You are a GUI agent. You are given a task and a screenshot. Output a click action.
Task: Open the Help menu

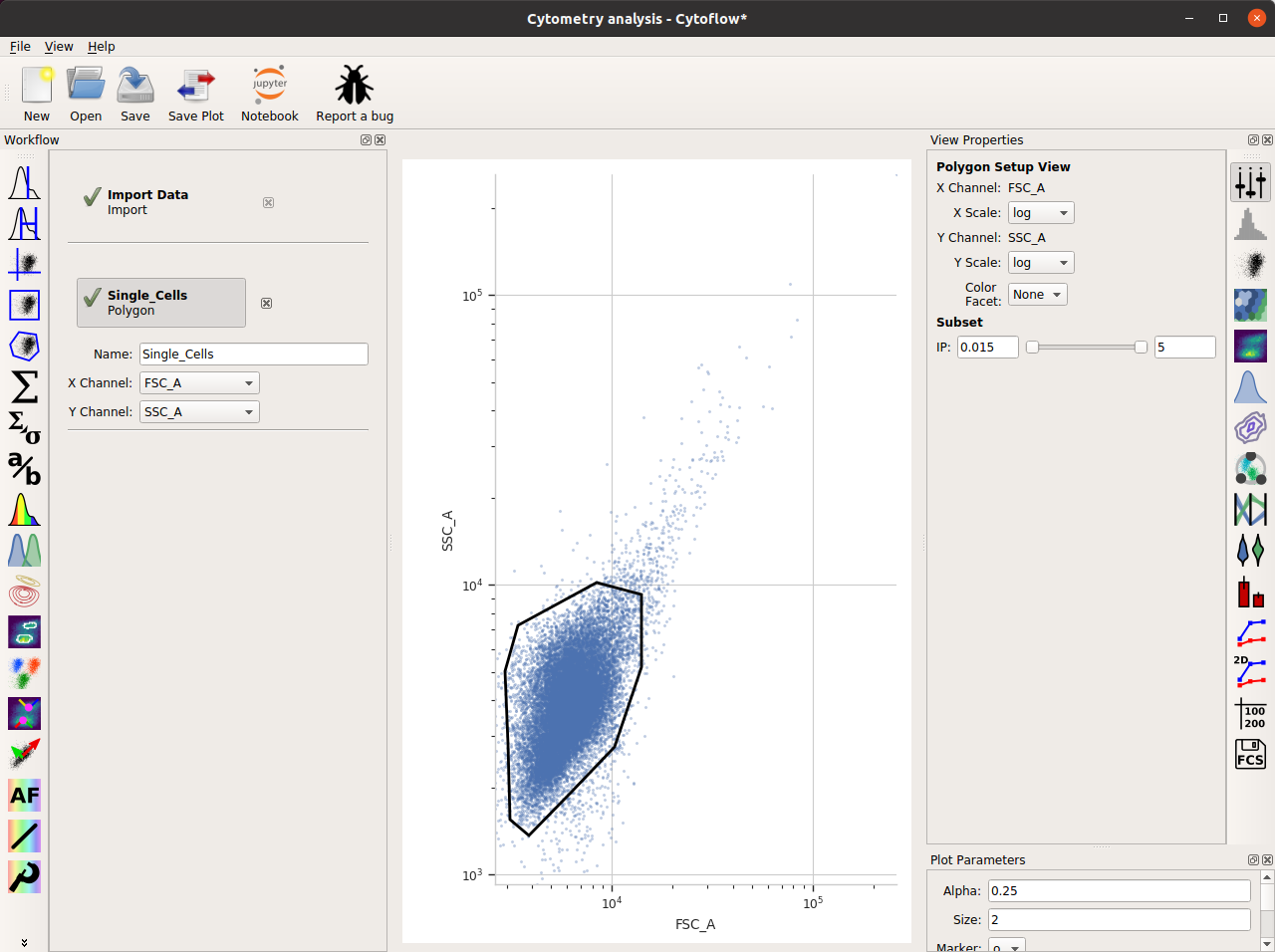click(102, 47)
